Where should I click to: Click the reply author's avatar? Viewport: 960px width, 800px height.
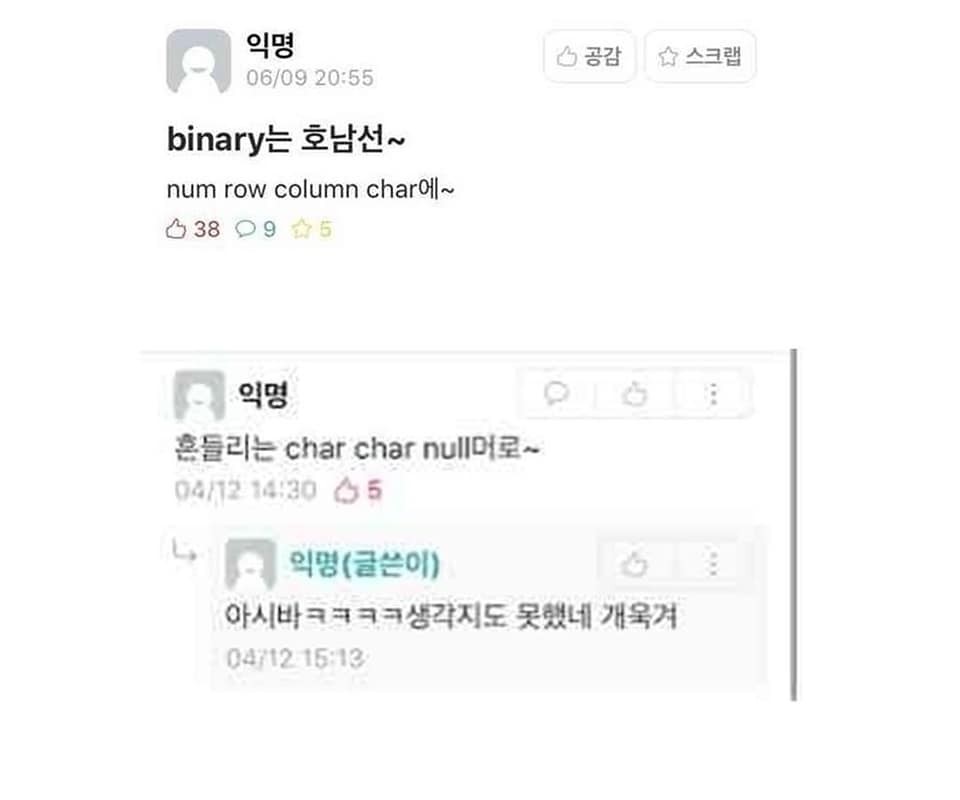[250, 564]
